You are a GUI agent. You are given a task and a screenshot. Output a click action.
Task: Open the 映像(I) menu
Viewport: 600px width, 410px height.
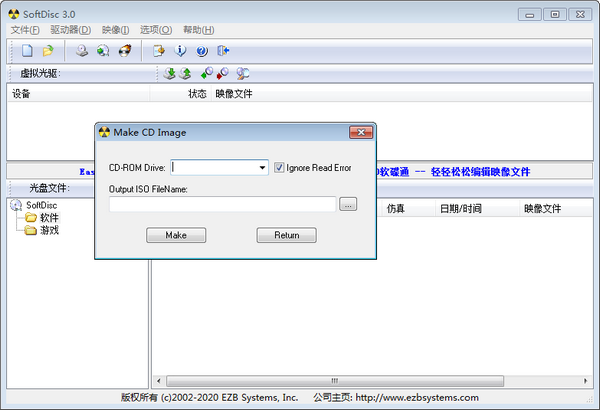point(116,30)
